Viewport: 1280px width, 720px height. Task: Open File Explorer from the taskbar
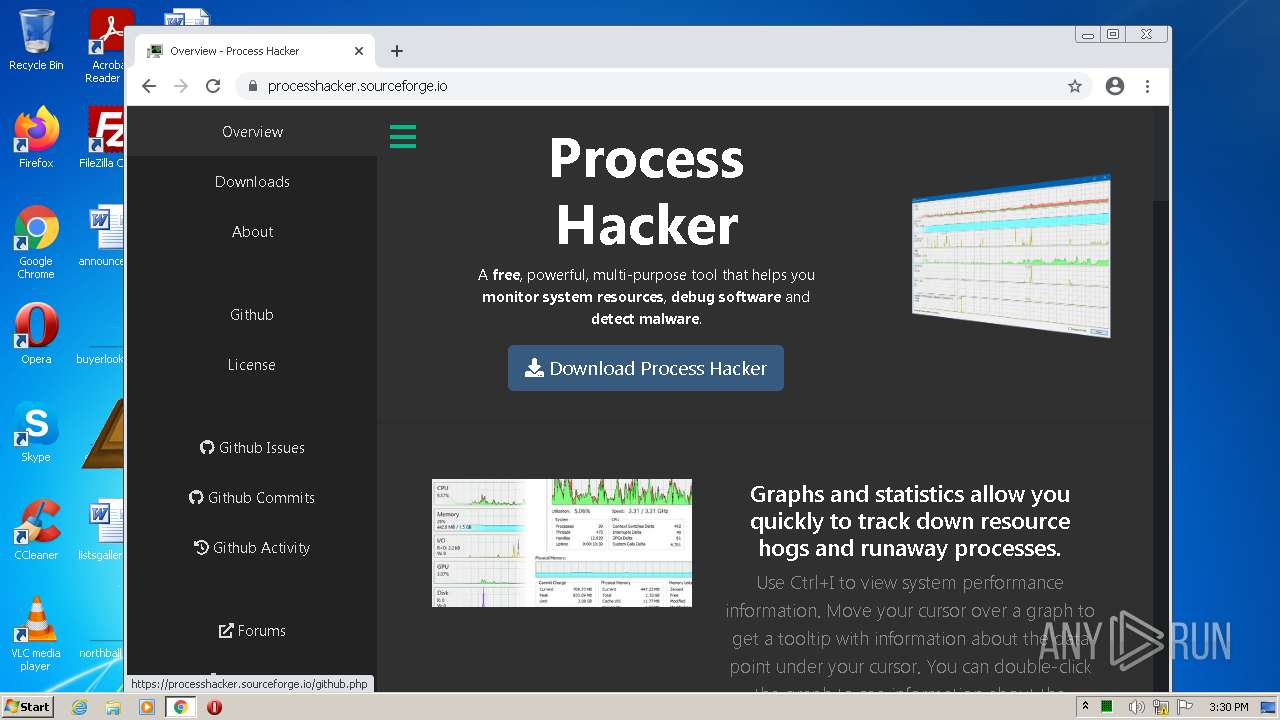(113, 707)
